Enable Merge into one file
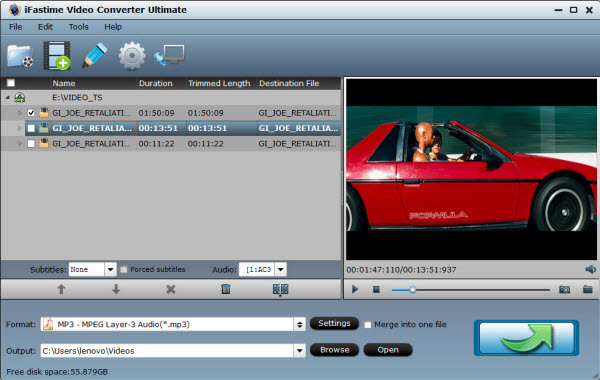The height and width of the screenshot is (380, 600). tap(367, 325)
